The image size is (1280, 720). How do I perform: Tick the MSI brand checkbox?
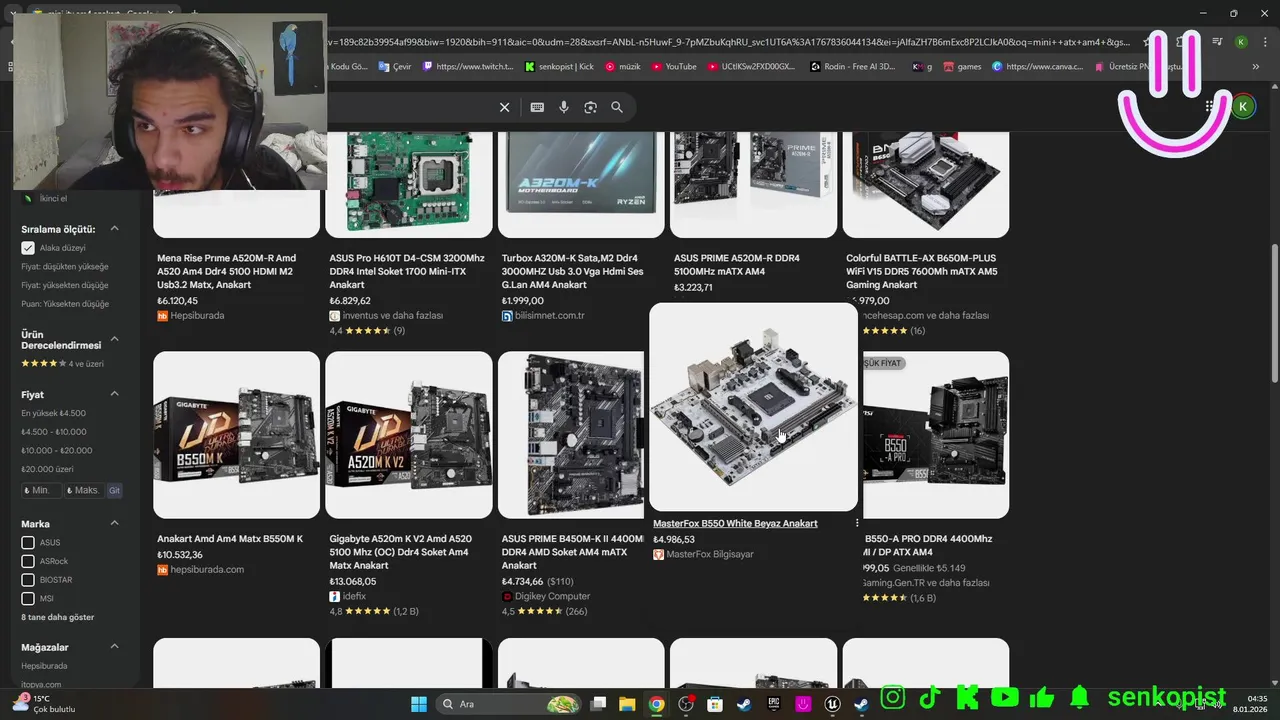pyautogui.click(x=28, y=598)
